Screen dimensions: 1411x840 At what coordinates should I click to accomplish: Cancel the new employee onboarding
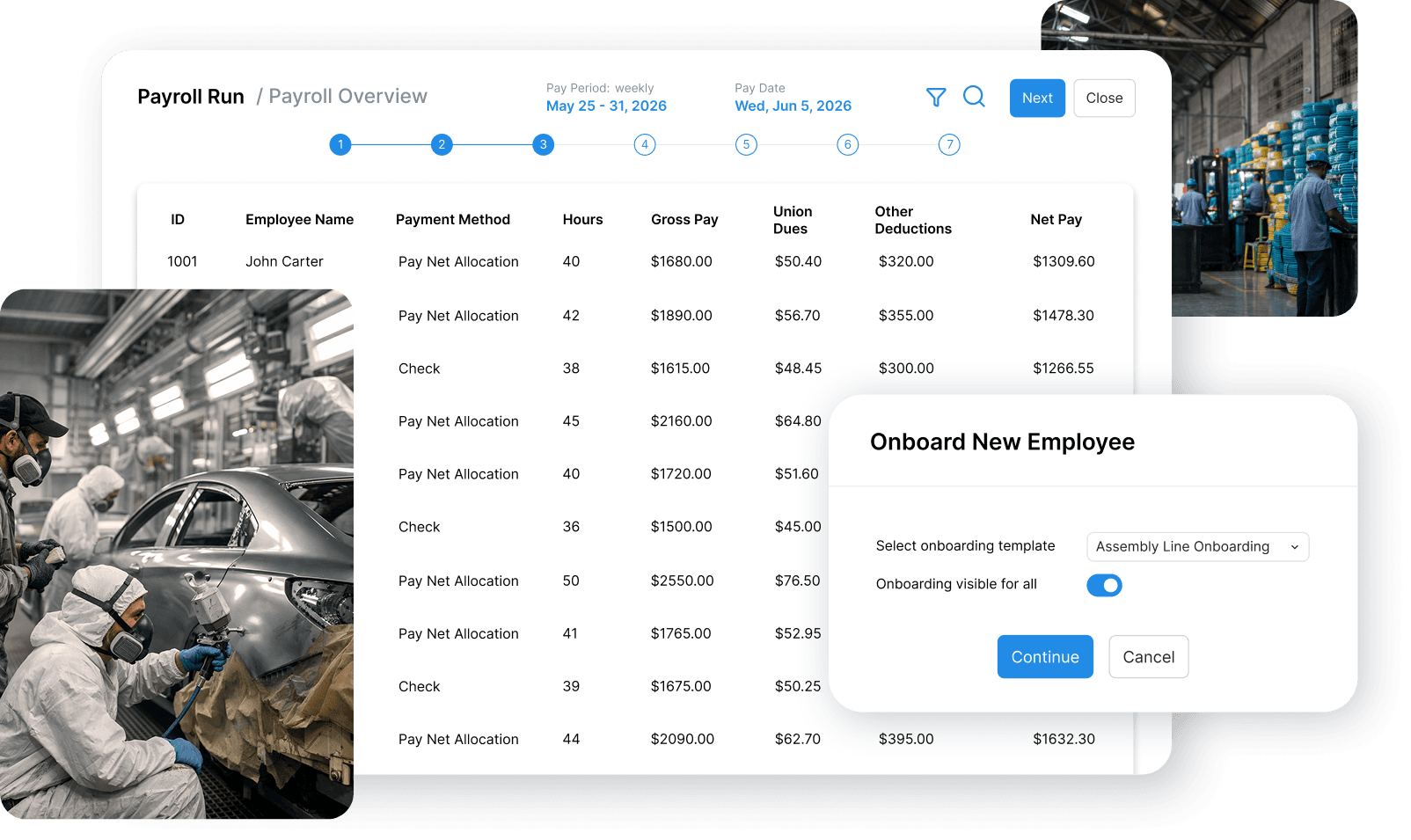point(1148,656)
